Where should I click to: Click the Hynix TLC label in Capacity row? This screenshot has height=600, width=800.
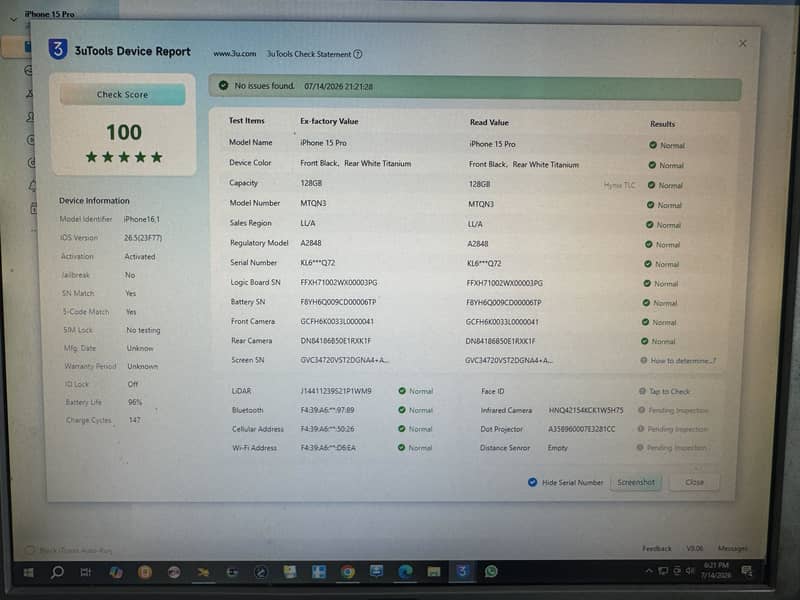point(619,185)
